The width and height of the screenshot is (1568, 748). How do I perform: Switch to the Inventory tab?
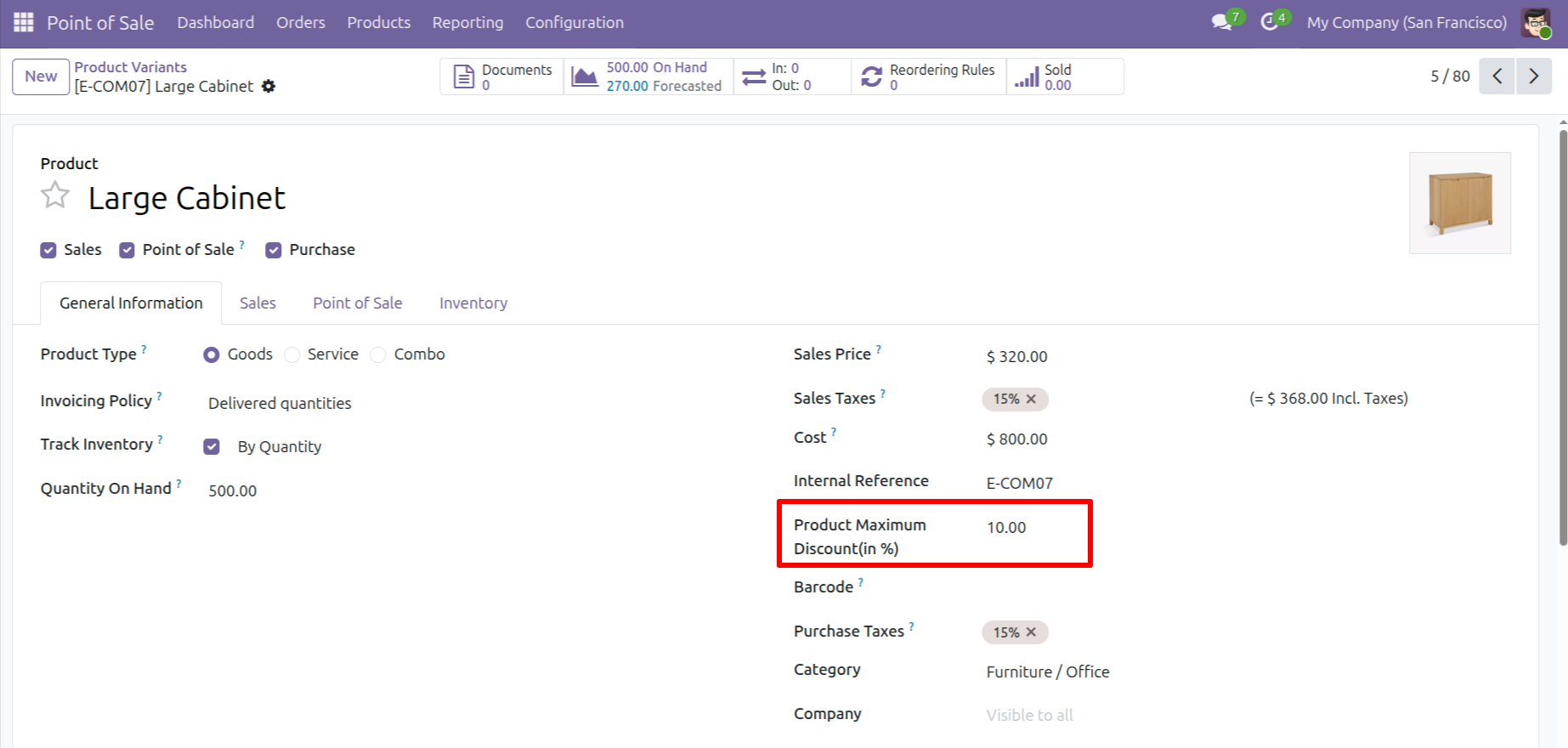[473, 303]
